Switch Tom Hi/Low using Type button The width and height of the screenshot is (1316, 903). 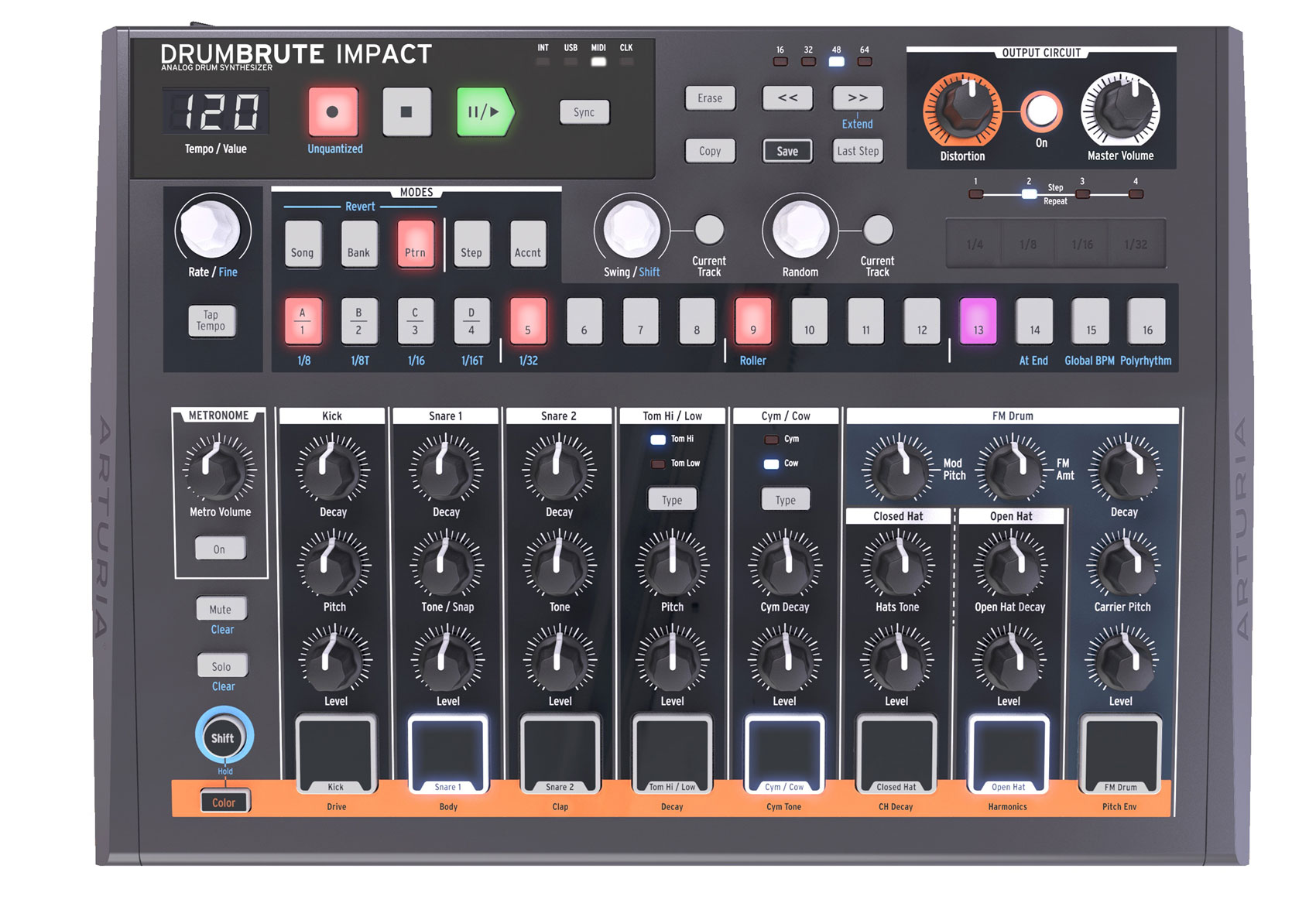point(672,500)
